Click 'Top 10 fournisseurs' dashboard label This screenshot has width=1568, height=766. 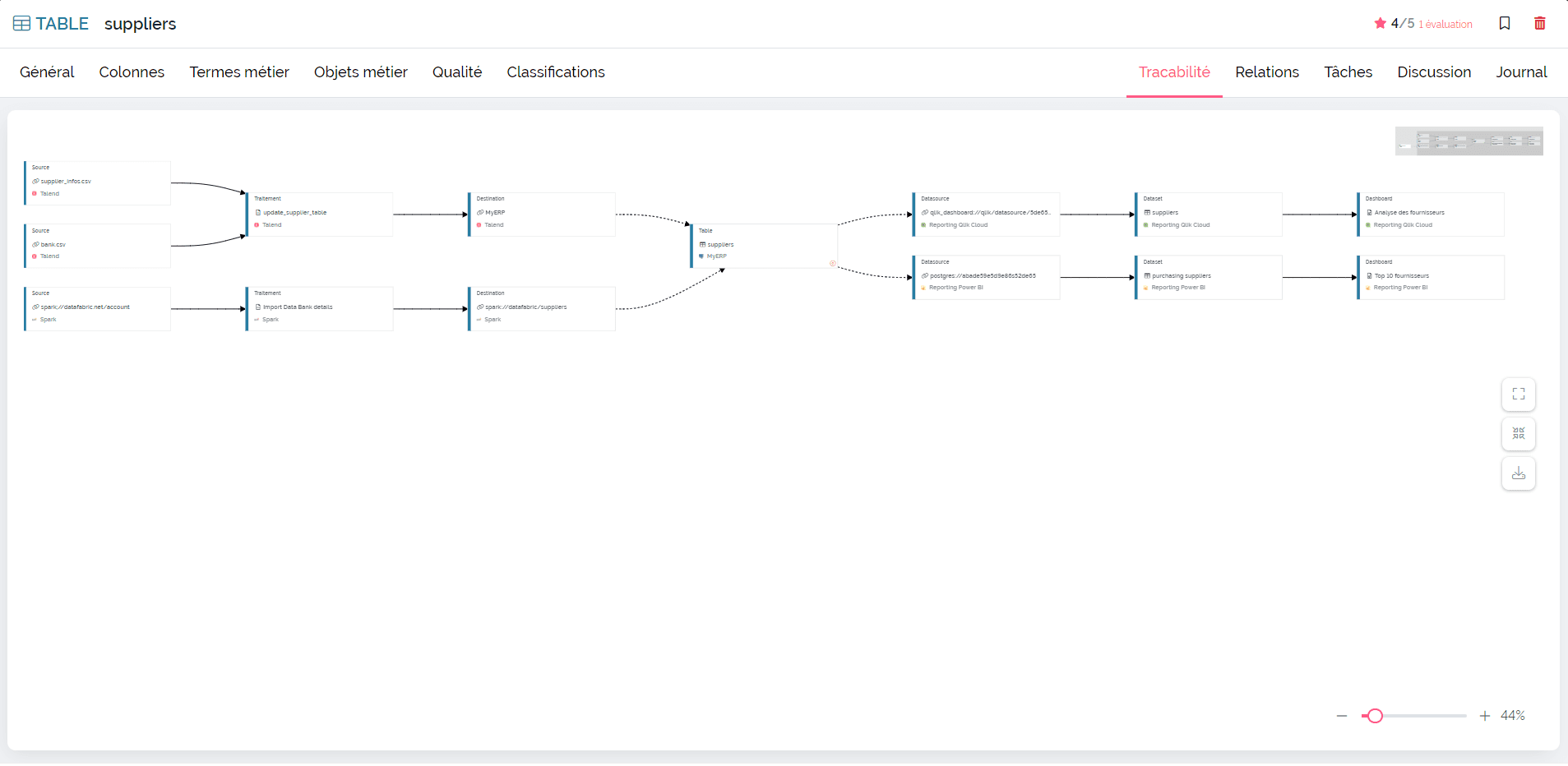tap(1402, 276)
